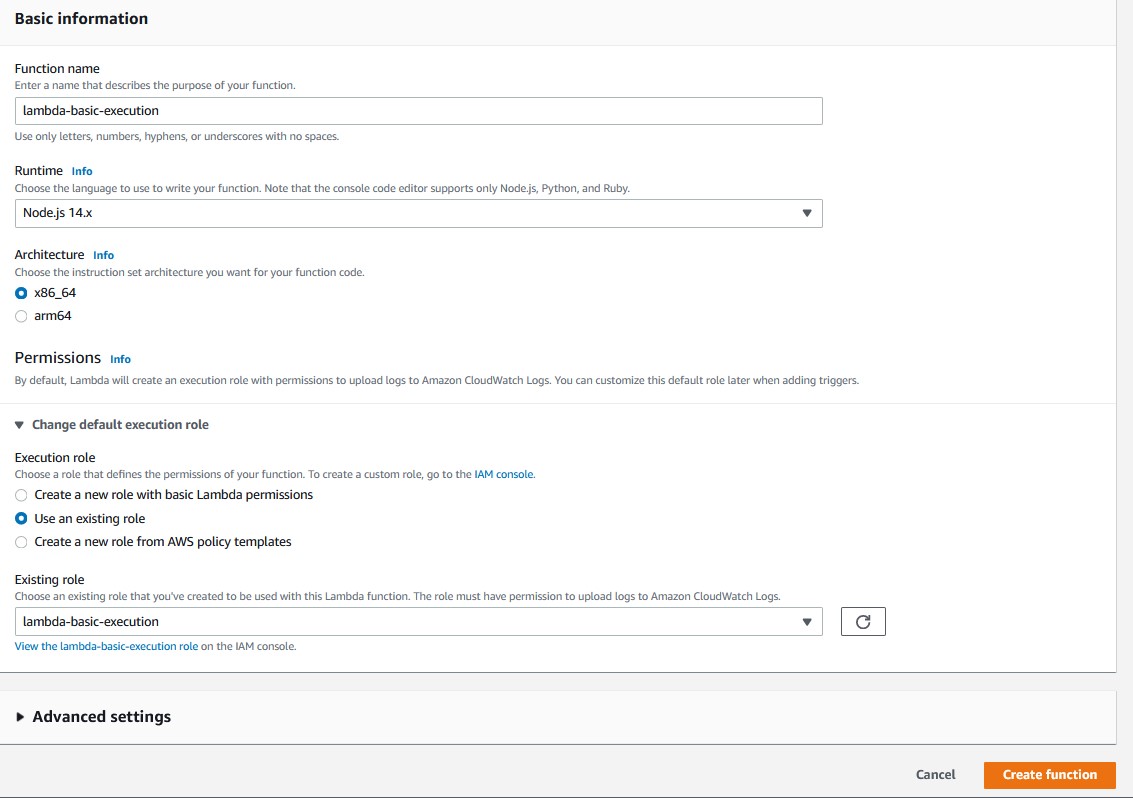
Task: View the lambda-basic-execution role link
Action: [106, 646]
